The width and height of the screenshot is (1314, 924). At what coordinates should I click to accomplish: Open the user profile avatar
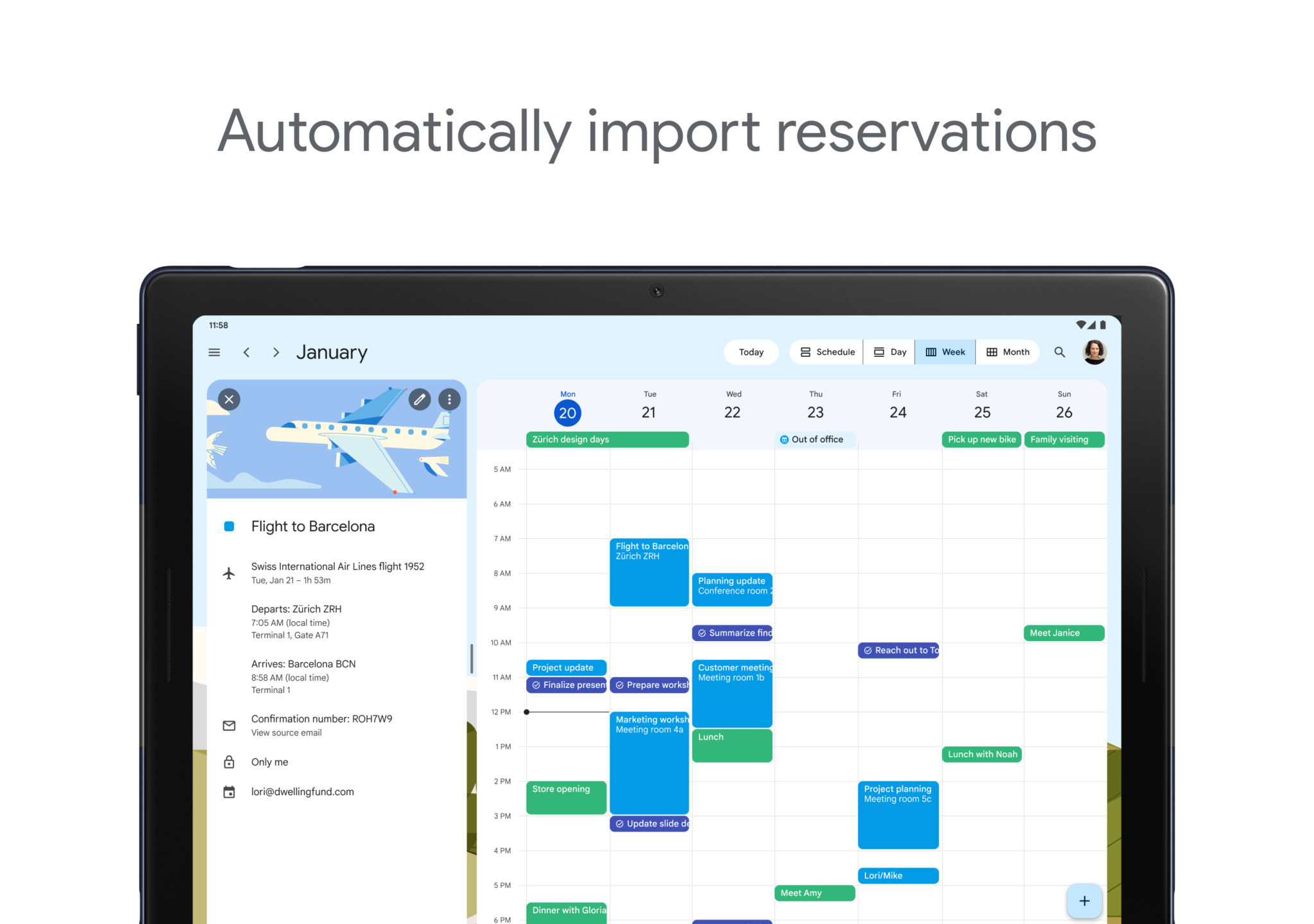(1094, 352)
